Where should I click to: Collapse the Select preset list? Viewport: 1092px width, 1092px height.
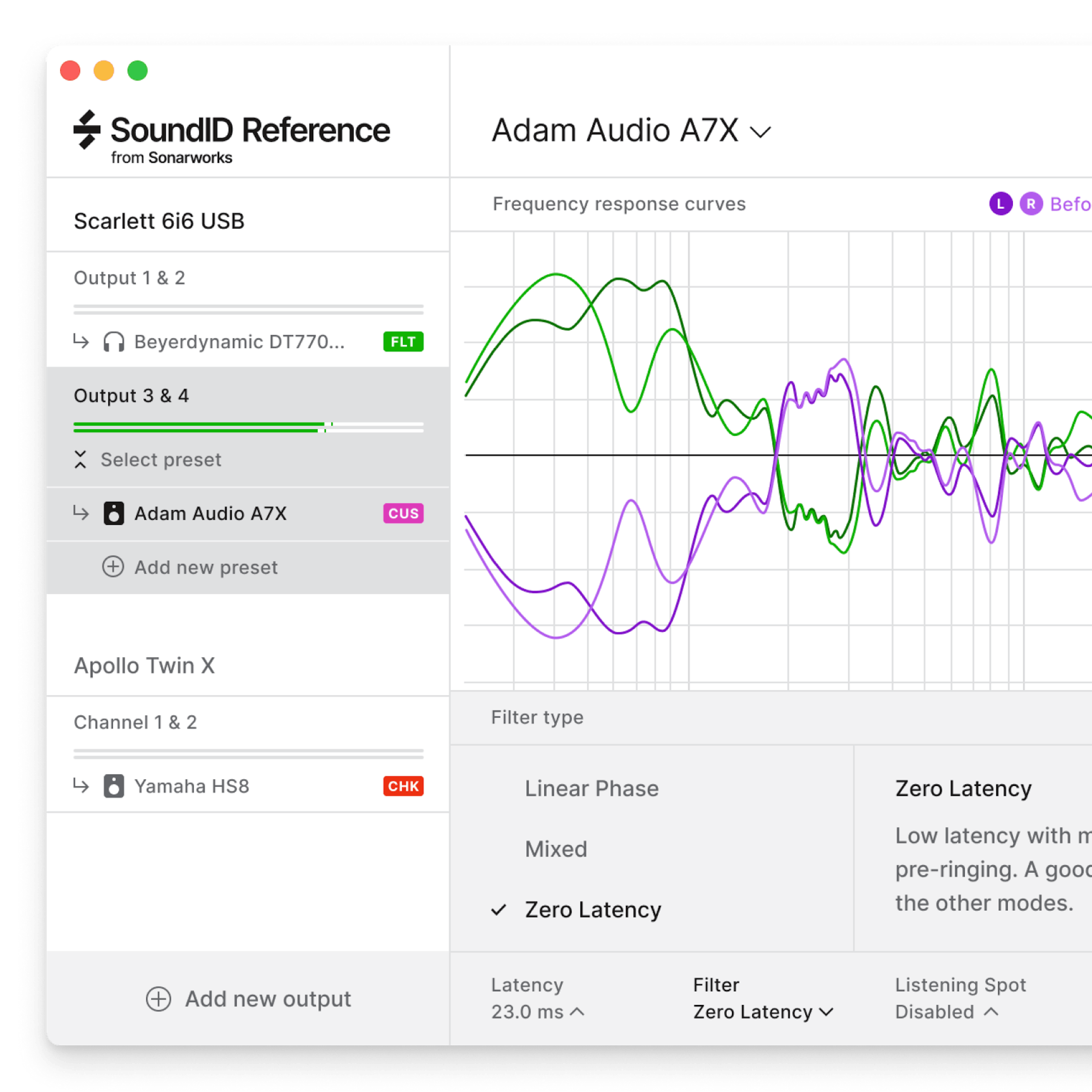click(80, 460)
